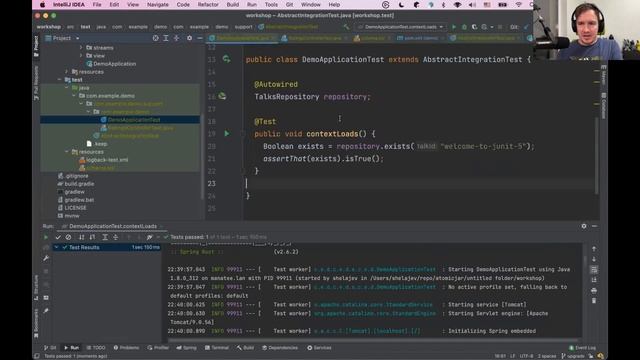Open Problems tool window tab
640x360 pixels.
[126, 348]
